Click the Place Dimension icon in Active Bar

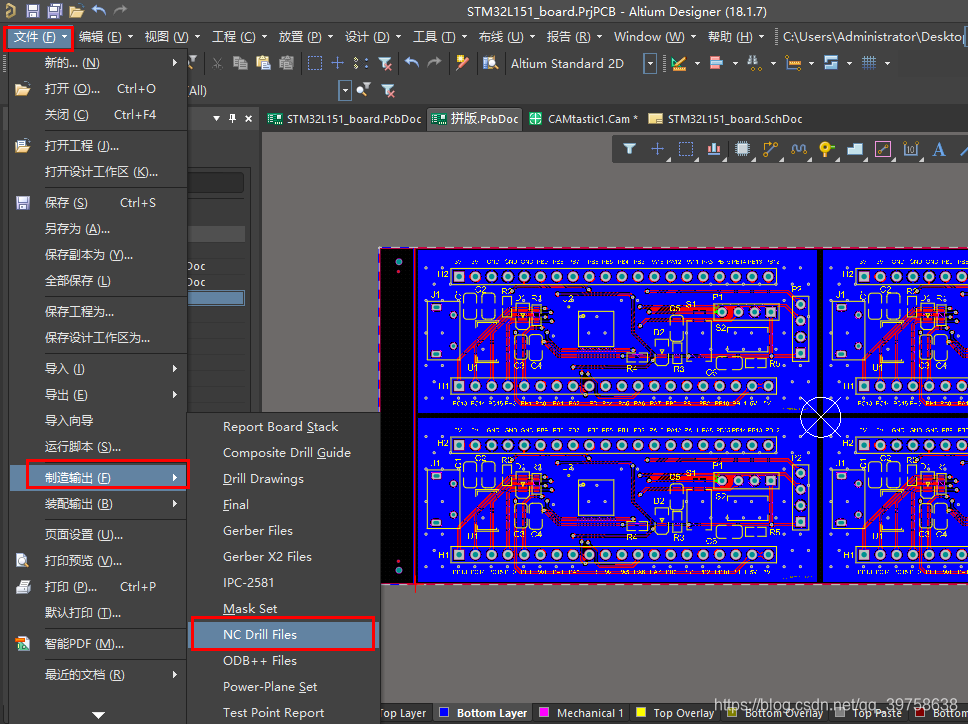click(x=911, y=149)
